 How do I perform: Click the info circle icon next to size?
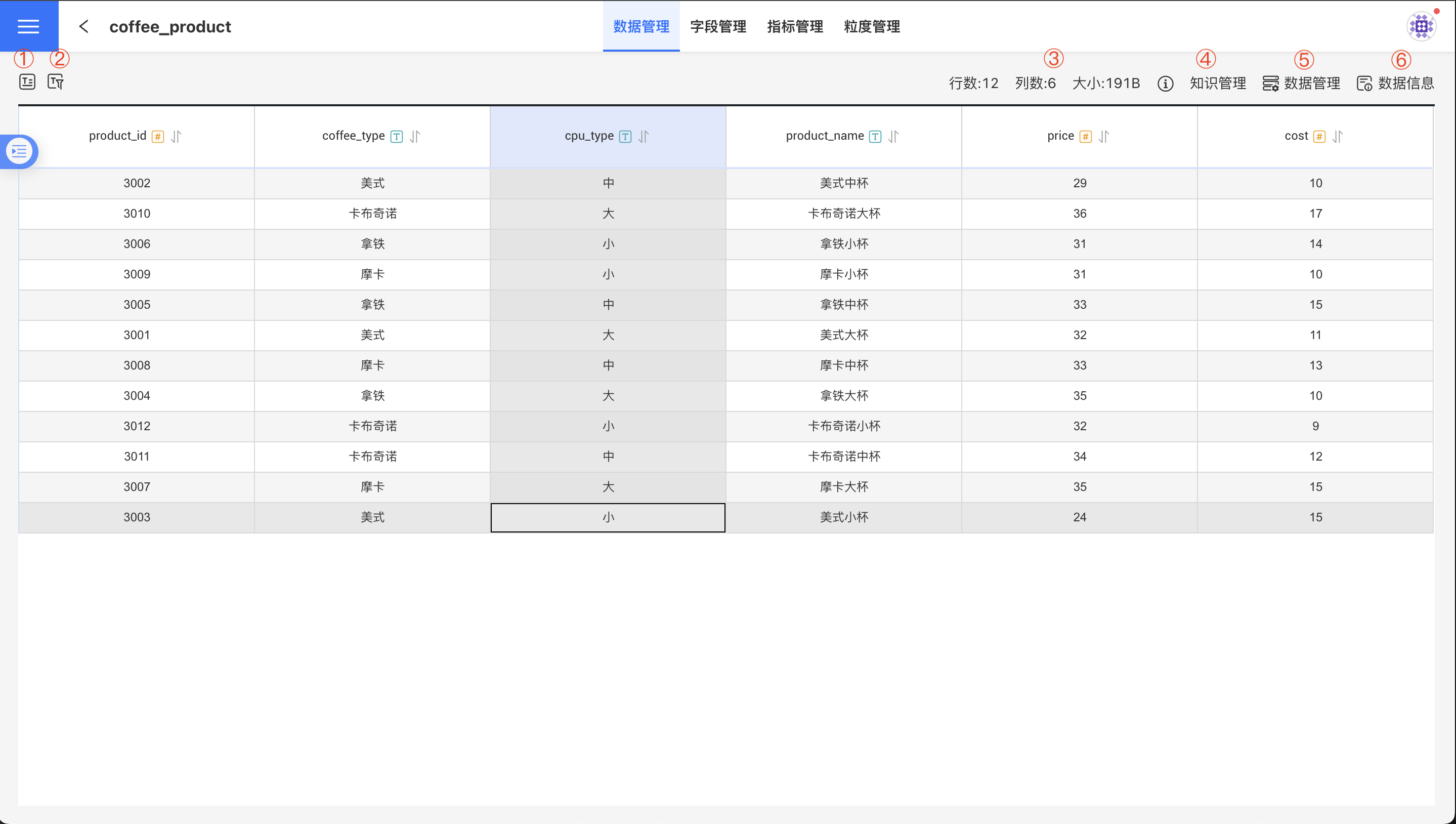pyautogui.click(x=1165, y=84)
